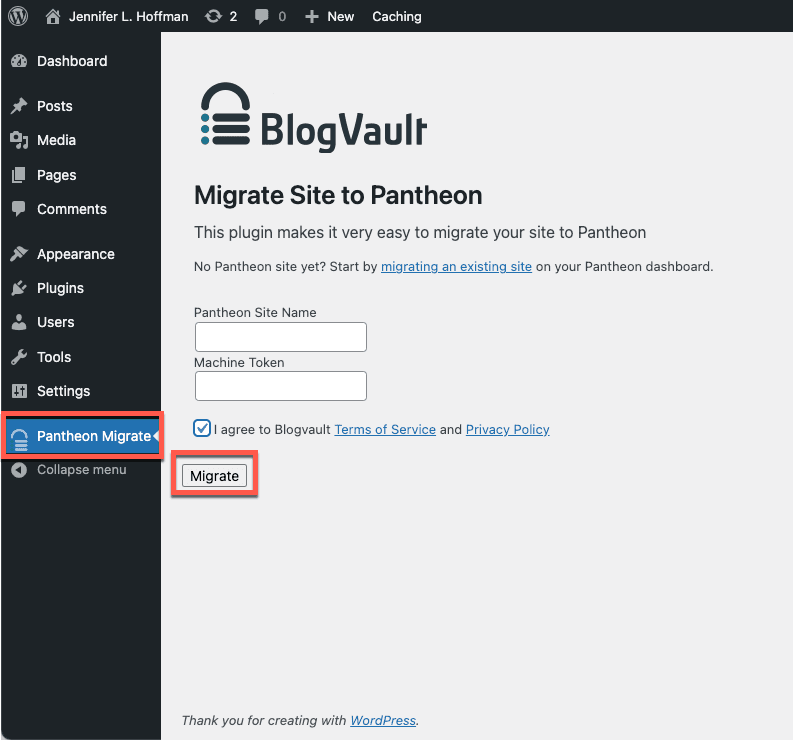Click the Collapse menu arrow icon

pyautogui.click(x=19, y=470)
